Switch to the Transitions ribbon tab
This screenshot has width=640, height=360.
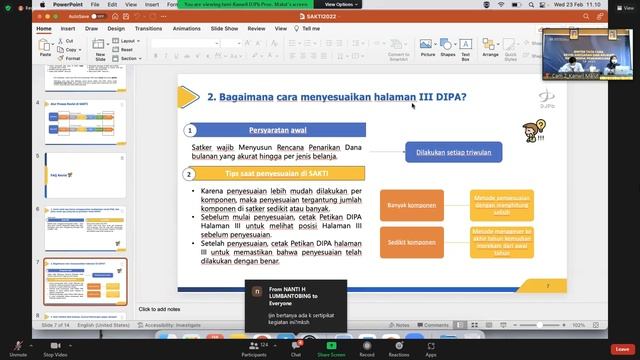coord(148,29)
